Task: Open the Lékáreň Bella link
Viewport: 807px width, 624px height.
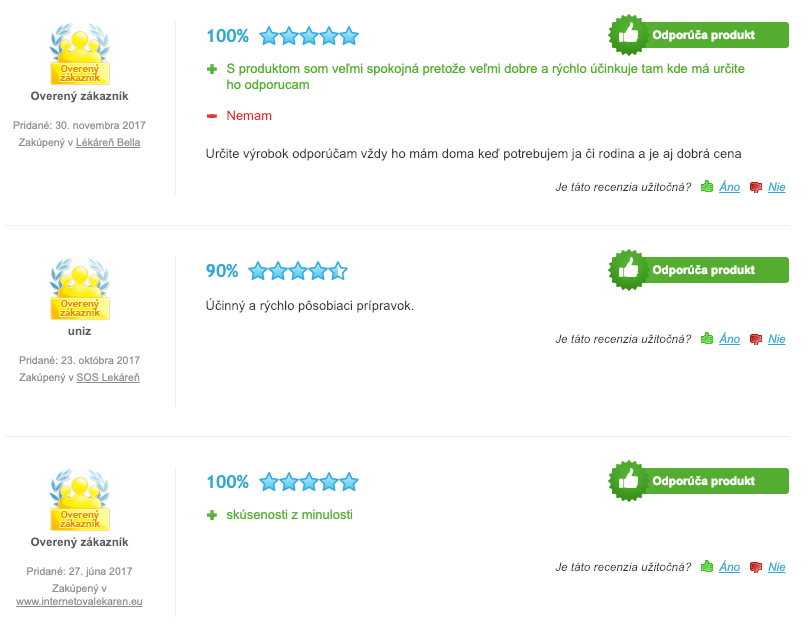Action: coord(108,143)
